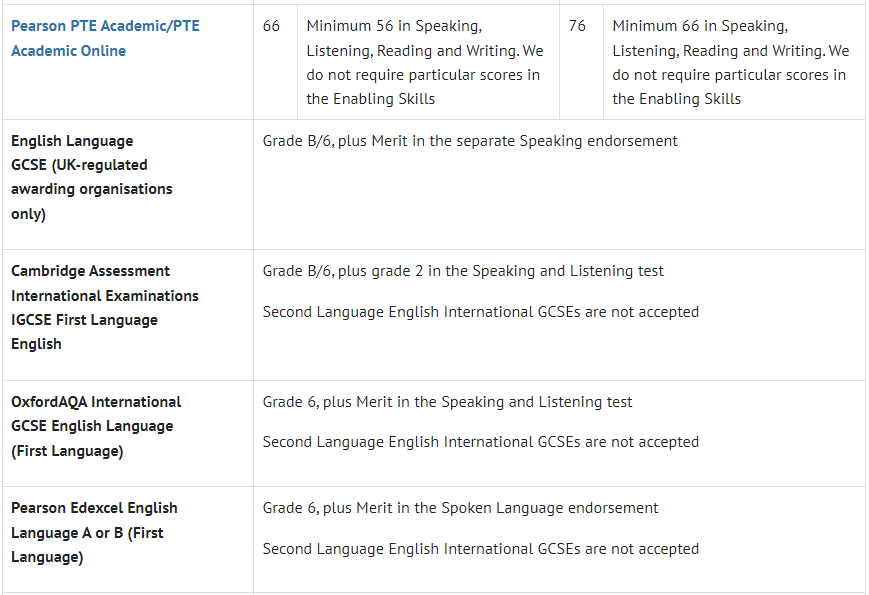This screenshot has width=869, height=595.
Task: Click Grade B/6 plus grade 2 text
Action: pos(463,271)
